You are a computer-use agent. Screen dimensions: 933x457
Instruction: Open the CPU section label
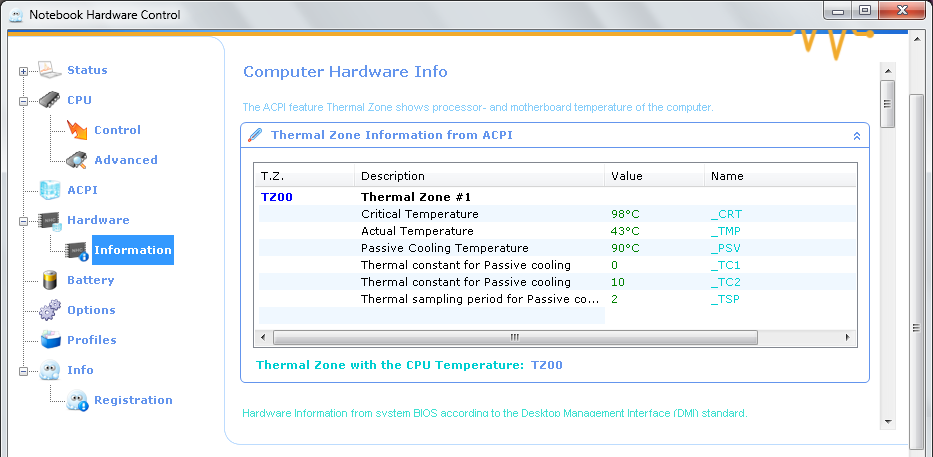[79, 100]
